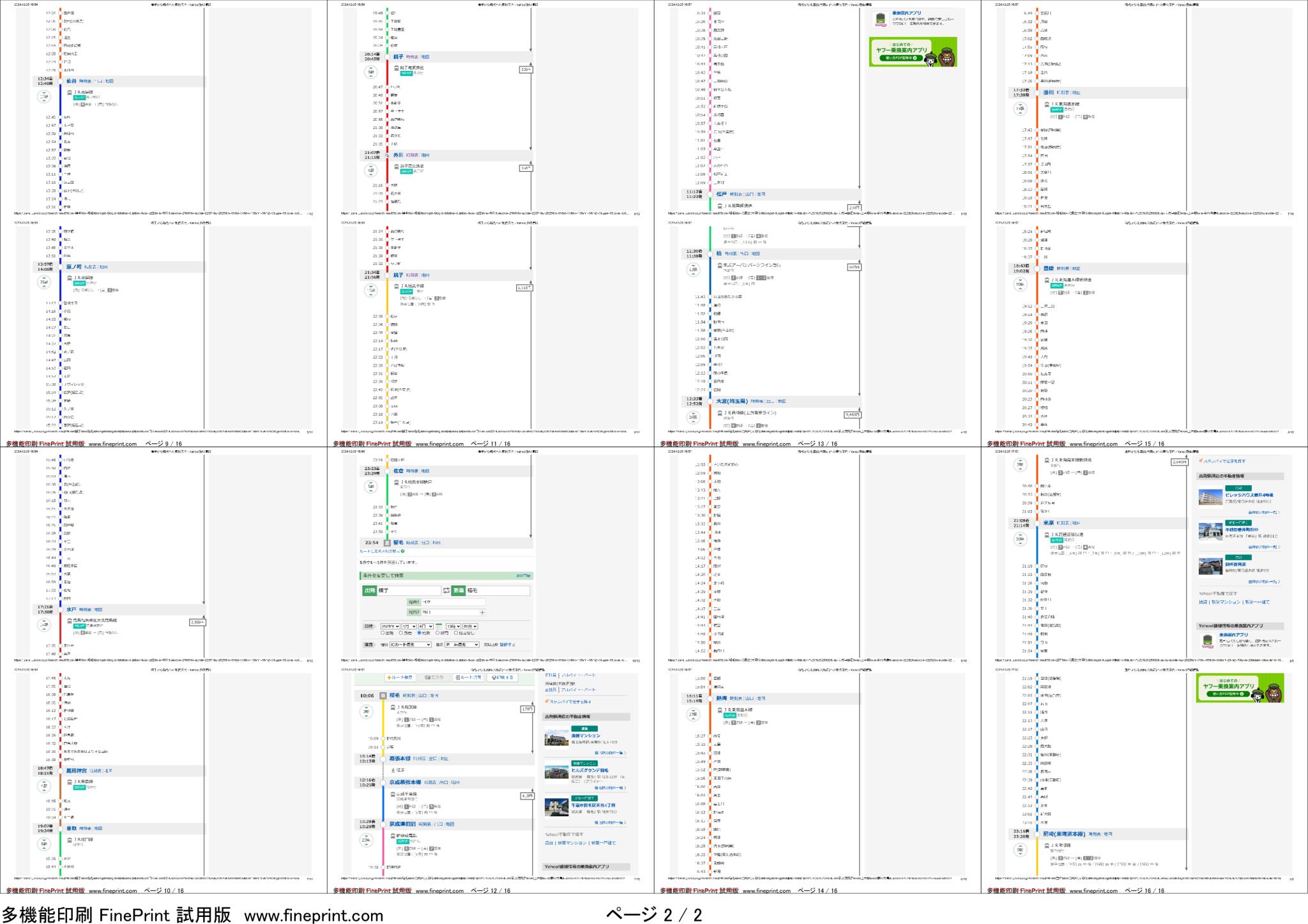
Task: Select the 出発 radio button under date
Action: click(383, 633)
